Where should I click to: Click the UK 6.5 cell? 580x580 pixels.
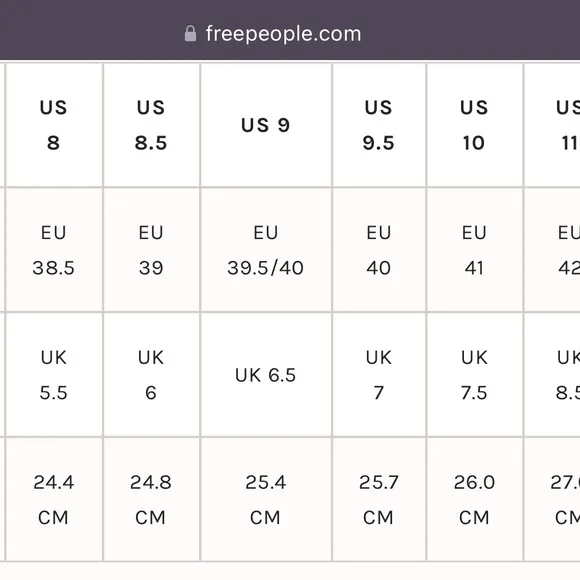click(266, 375)
